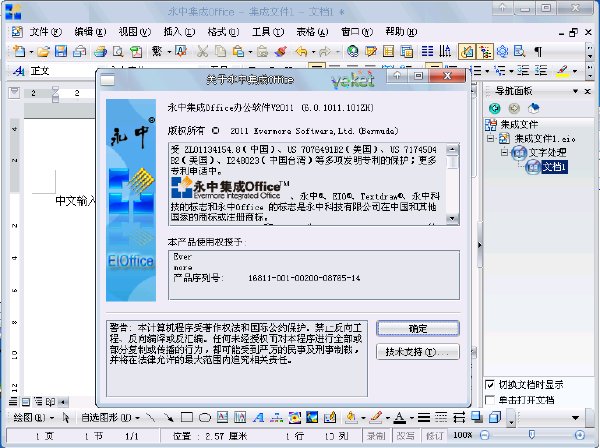Viewport: 600px width, 448px height.
Task: Click the font color A icon
Action: click(x=399, y=417)
